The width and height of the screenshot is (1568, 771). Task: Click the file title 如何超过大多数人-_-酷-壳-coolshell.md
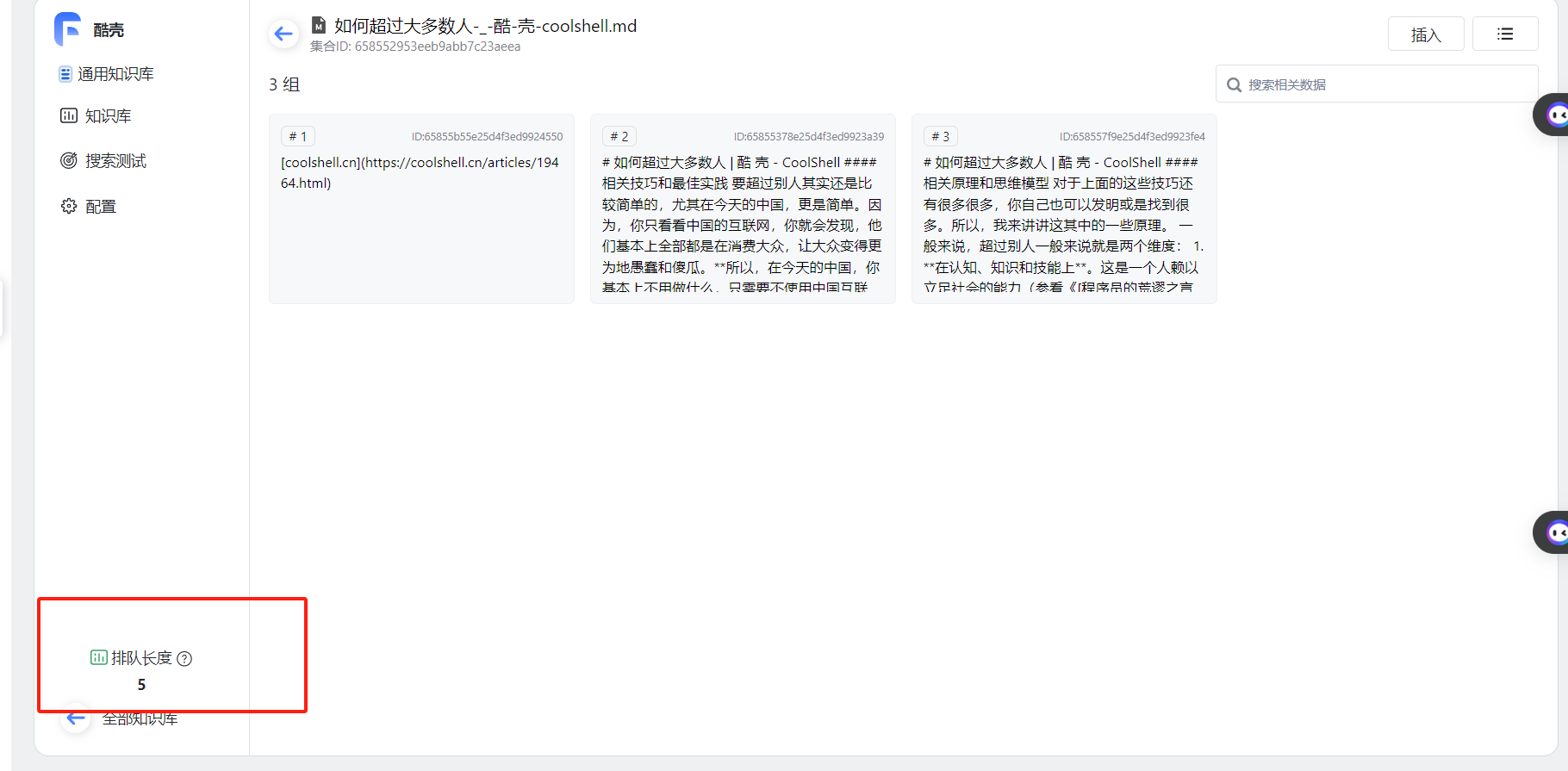click(x=486, y=26)
